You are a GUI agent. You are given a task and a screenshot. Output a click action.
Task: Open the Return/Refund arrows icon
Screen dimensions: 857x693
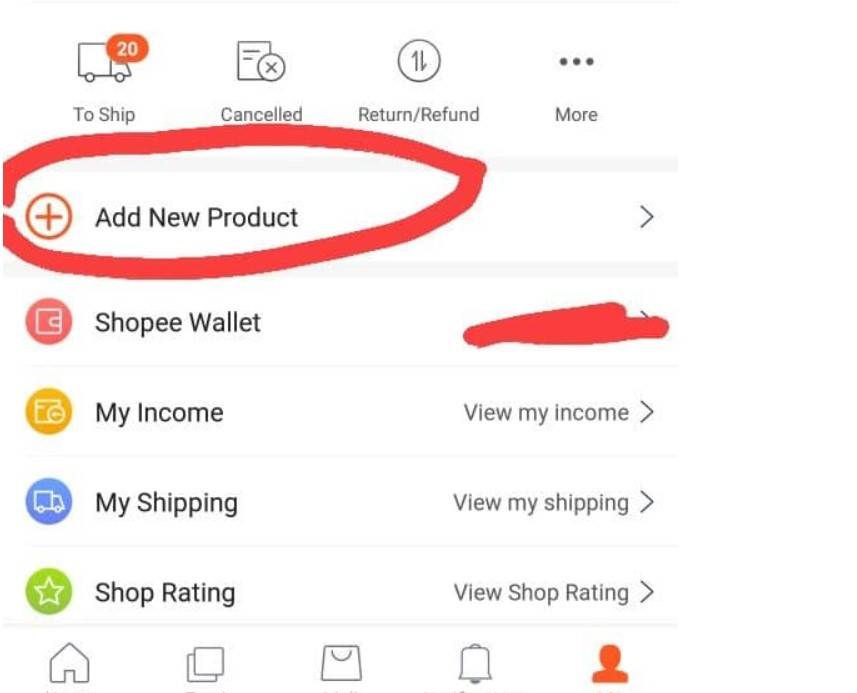tap(419, 61)
